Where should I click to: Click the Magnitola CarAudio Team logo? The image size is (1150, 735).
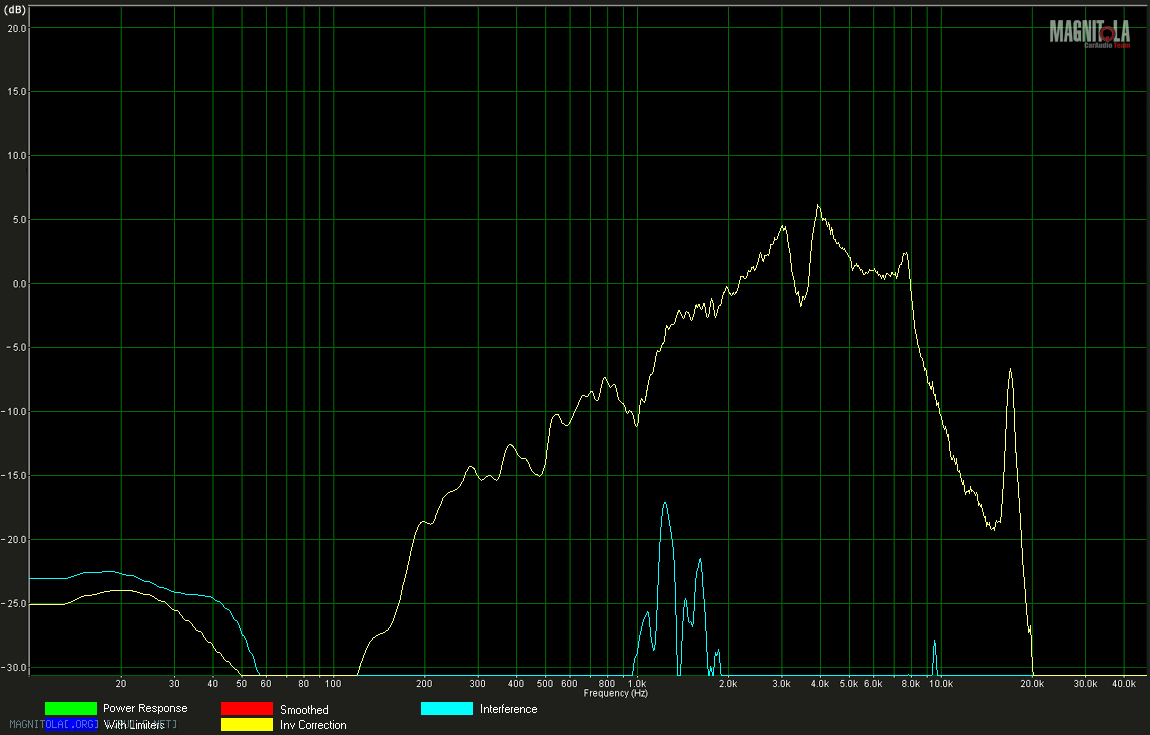[x=1091, y=33]
